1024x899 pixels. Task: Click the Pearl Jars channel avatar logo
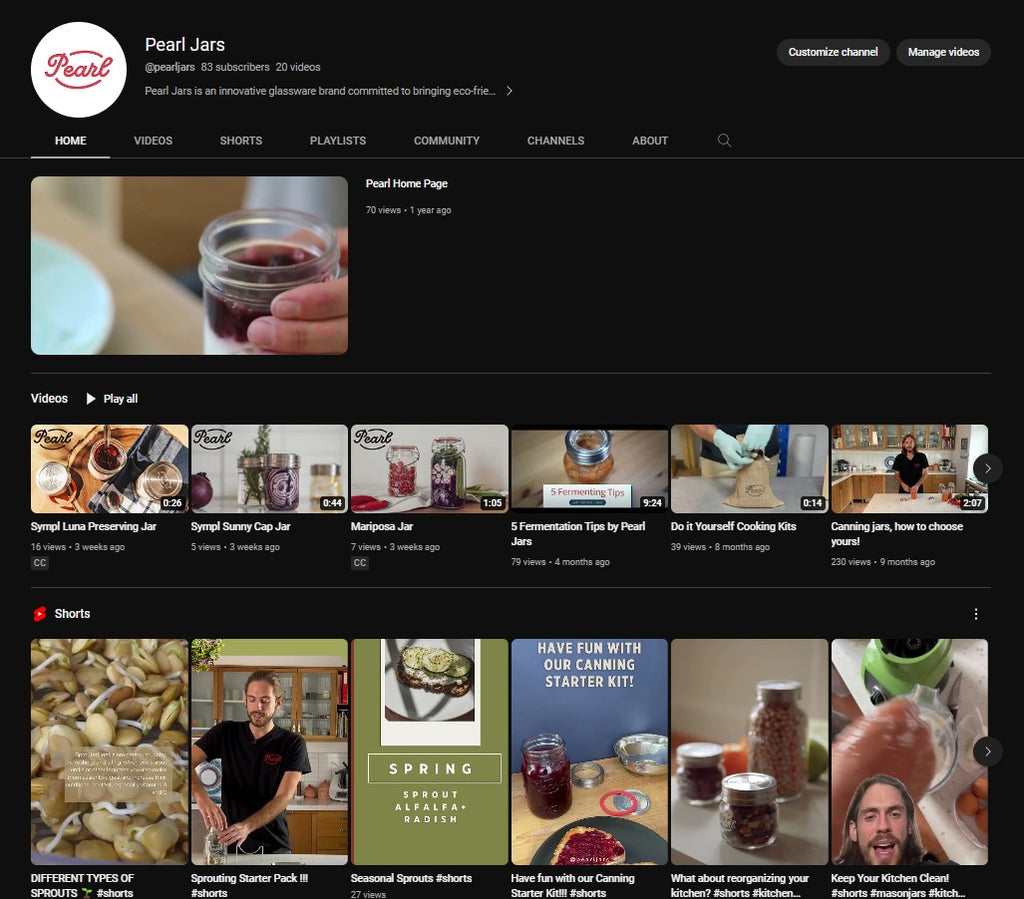click(x=78, y=70)
